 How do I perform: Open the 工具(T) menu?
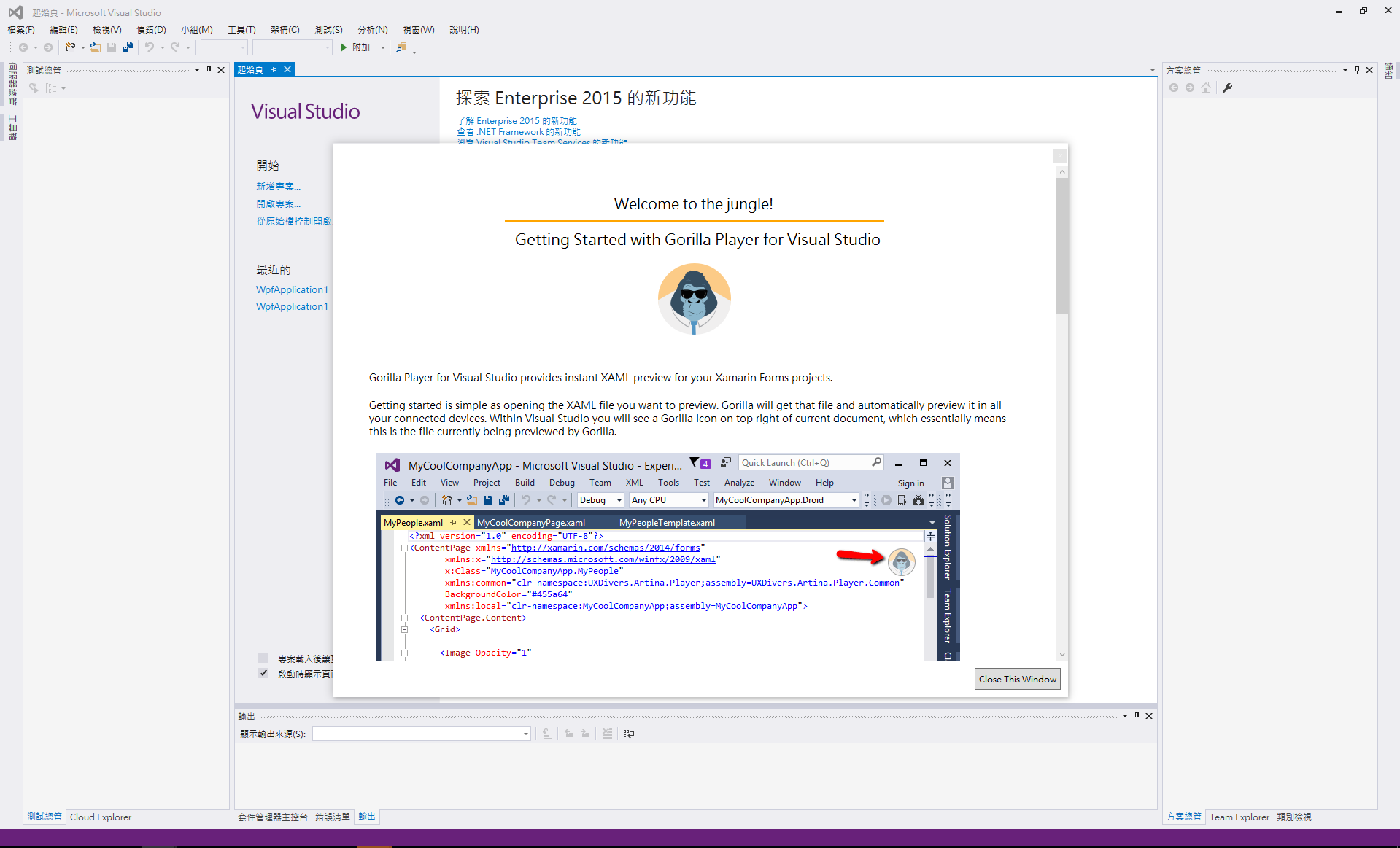[x=241, y=30]
